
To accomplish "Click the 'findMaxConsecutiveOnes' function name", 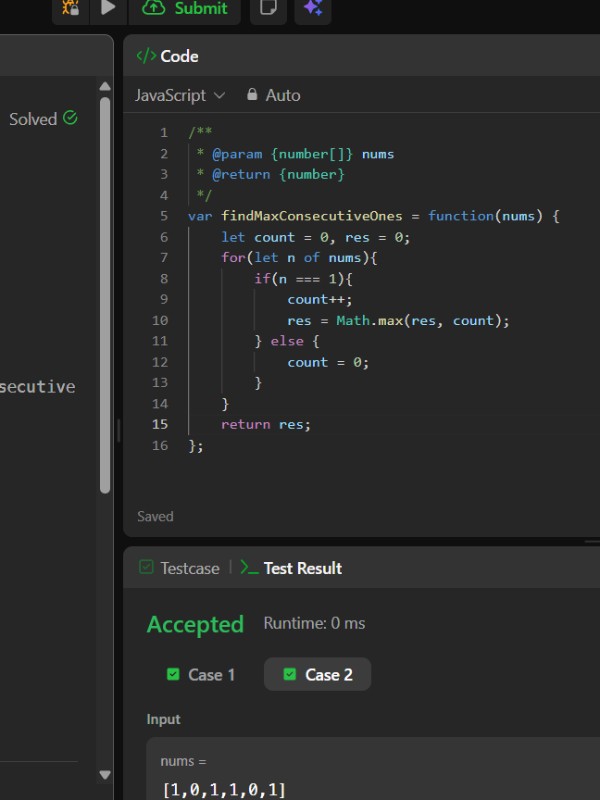I will (311, 216).
